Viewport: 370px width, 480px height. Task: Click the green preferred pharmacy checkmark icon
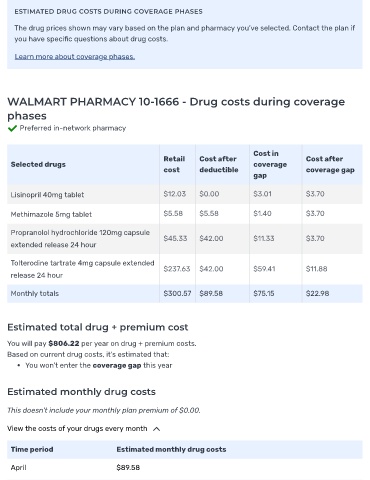point(12,128)
